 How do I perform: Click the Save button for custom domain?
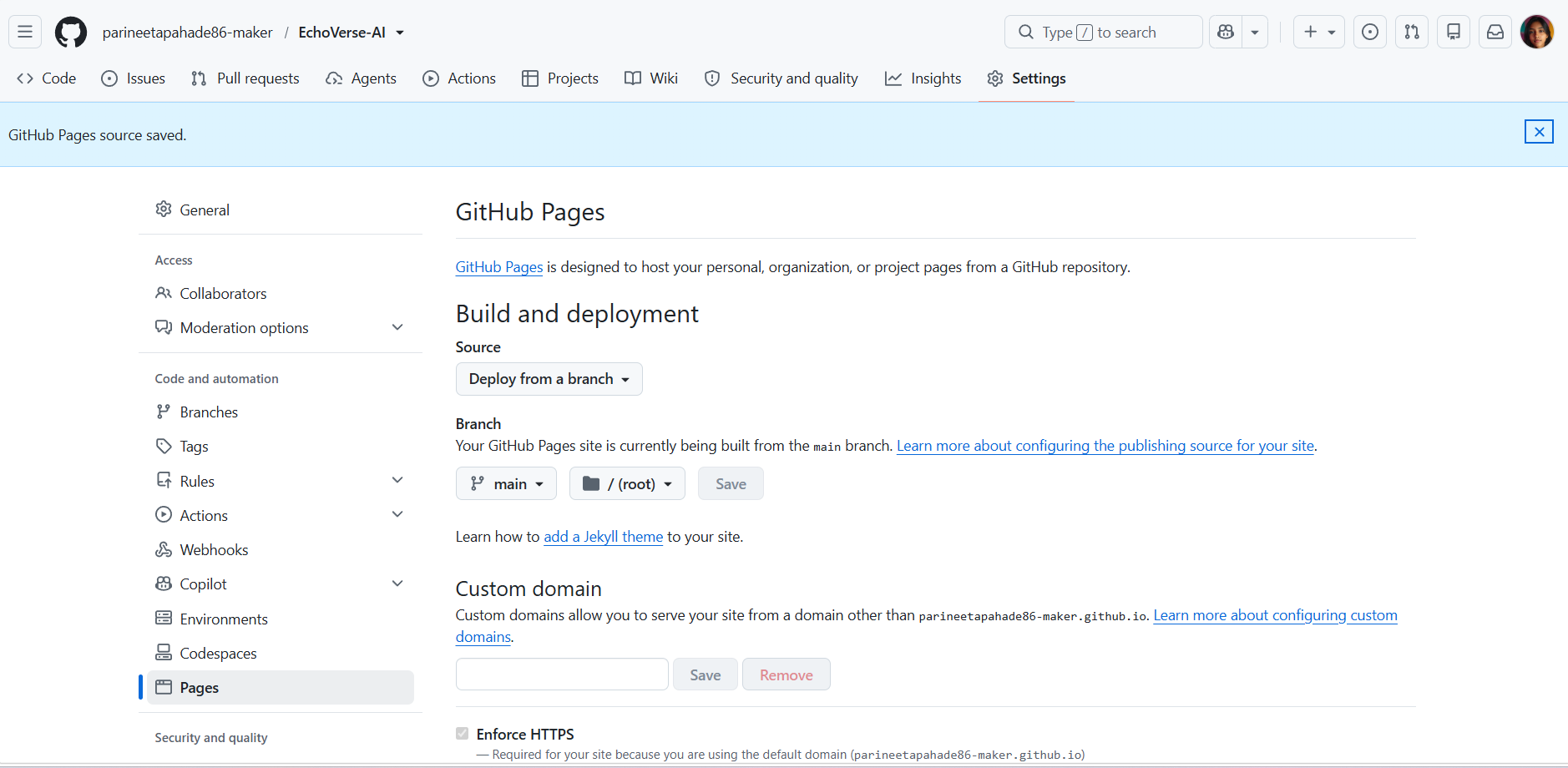[706, 675]
